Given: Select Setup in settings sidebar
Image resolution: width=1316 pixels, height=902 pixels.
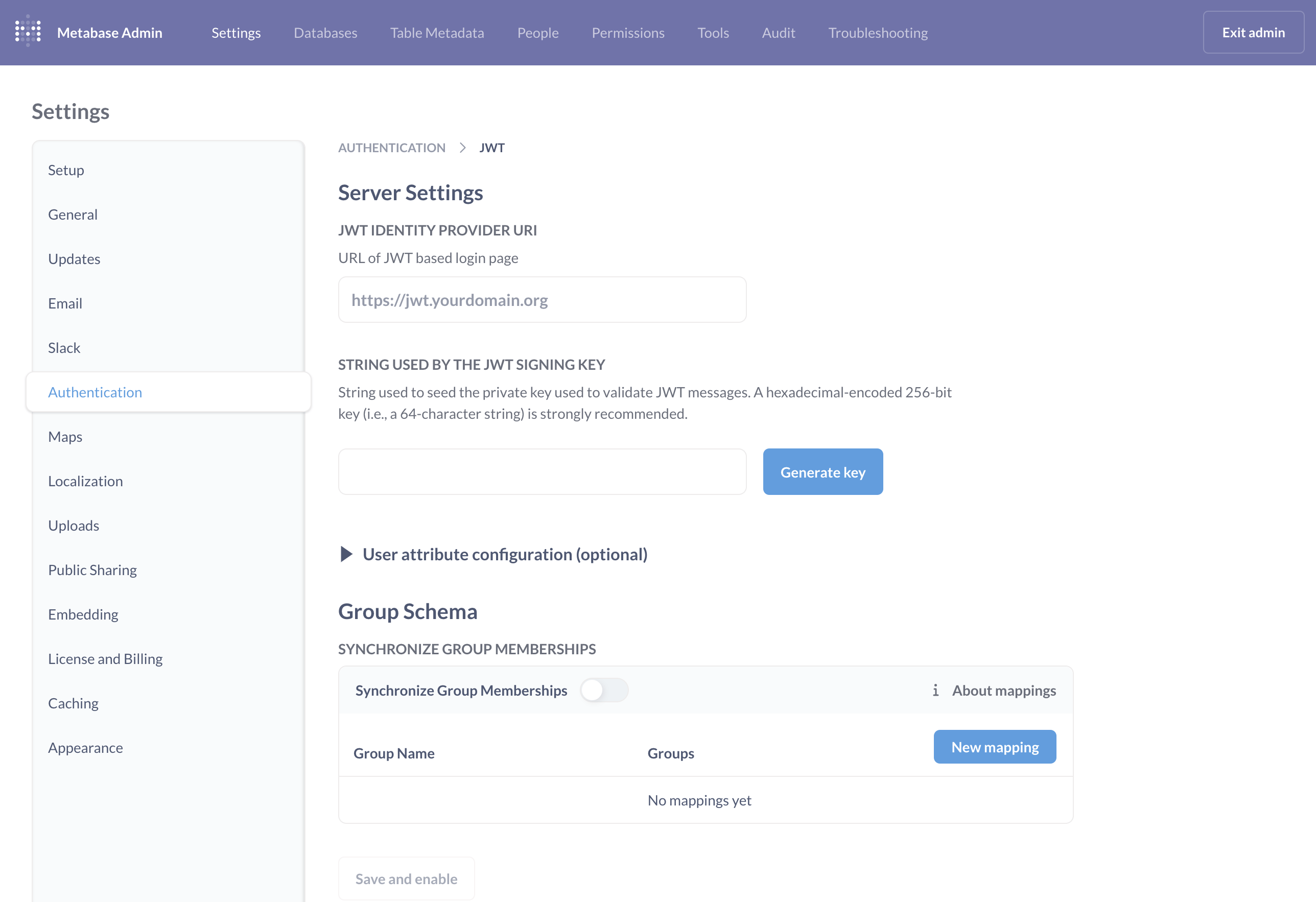Looking at the screenshot, I should 168,170.
